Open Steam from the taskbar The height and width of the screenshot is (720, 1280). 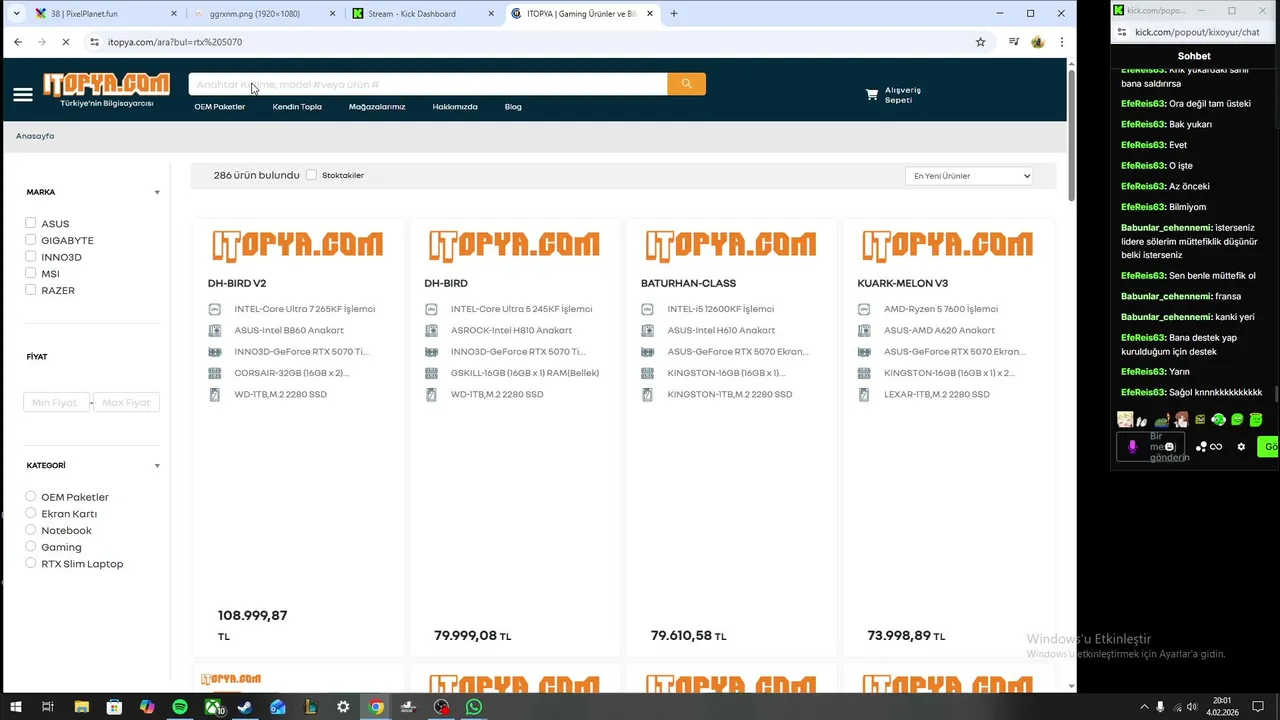tap(244, 707)
